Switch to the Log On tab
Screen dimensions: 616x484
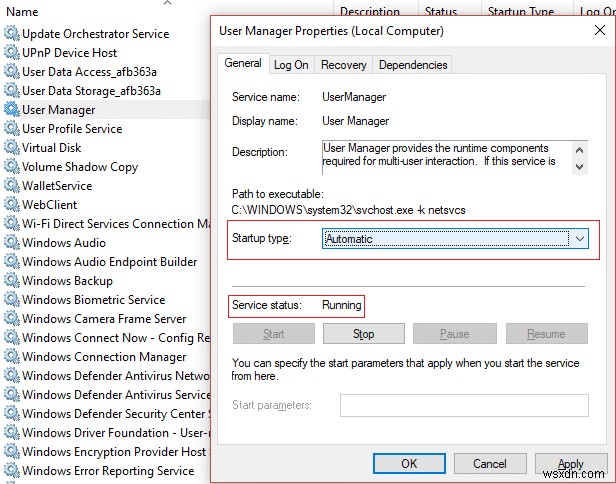pos(291,65)
